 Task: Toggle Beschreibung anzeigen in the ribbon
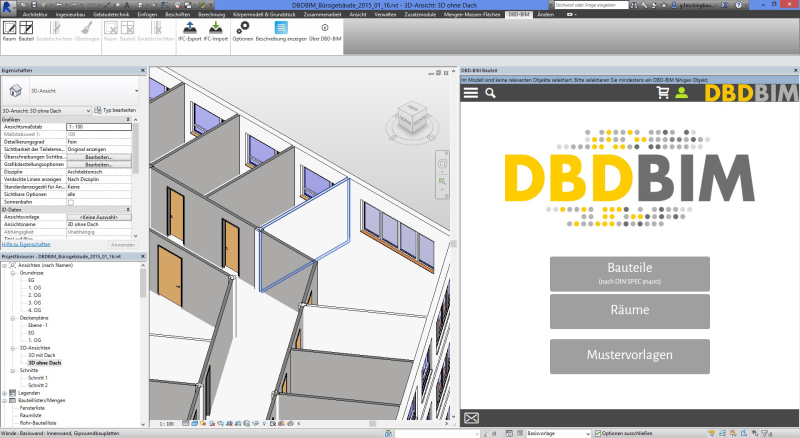click(x=281, y=31)
